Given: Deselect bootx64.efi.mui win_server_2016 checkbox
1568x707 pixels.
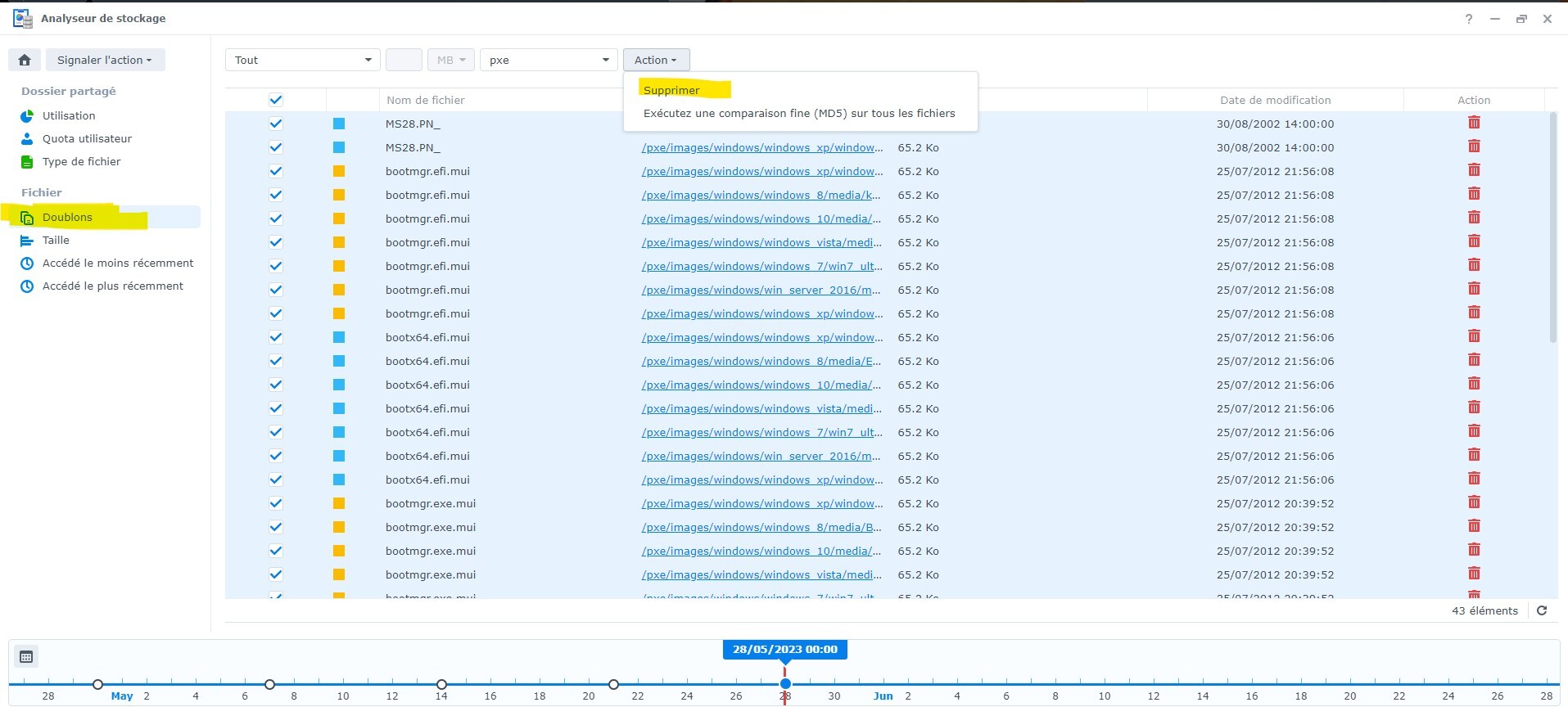Looking at the screenshot, I should 276,456.
